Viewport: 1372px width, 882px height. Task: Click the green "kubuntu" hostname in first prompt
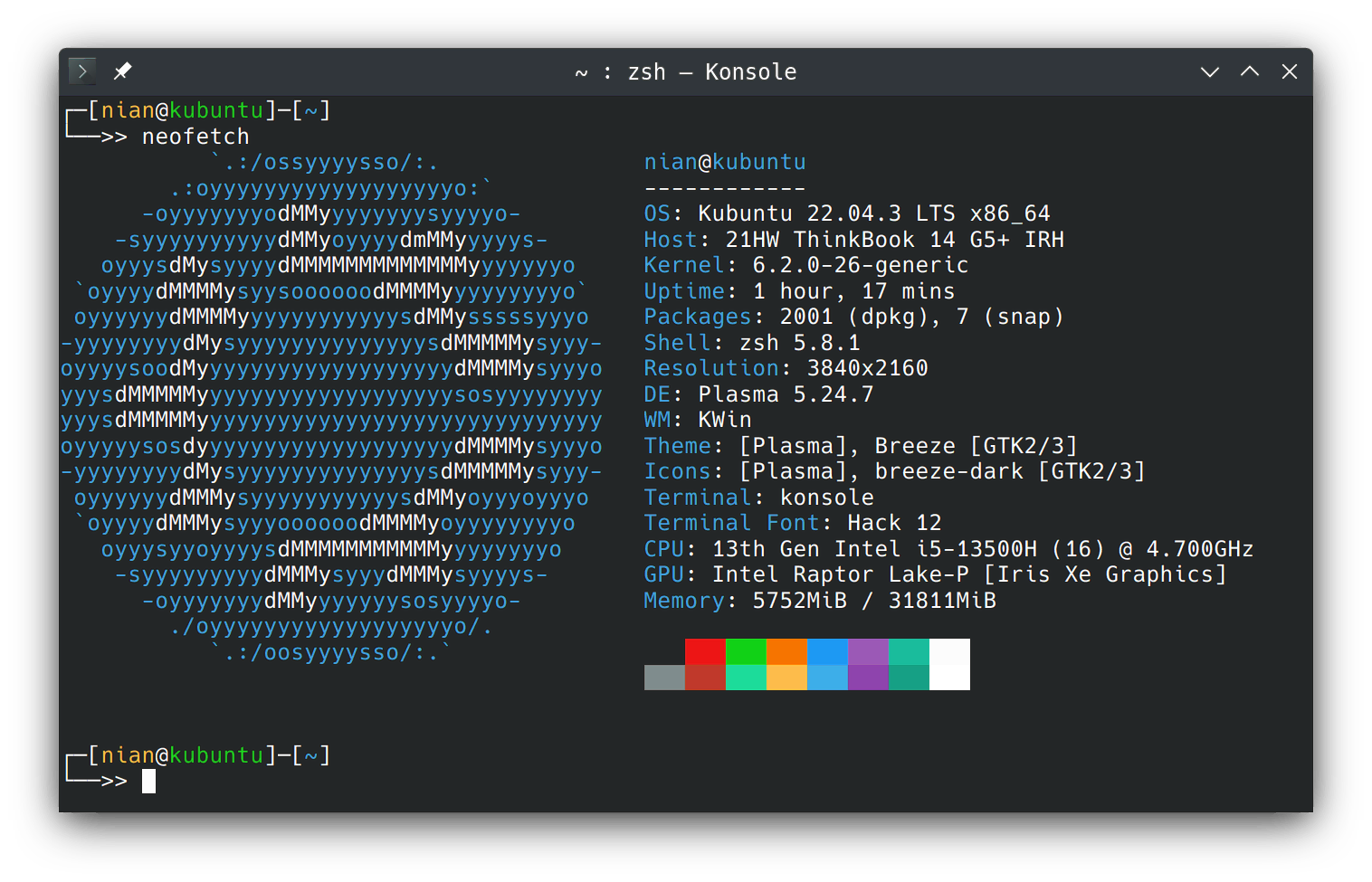[216, 110]
